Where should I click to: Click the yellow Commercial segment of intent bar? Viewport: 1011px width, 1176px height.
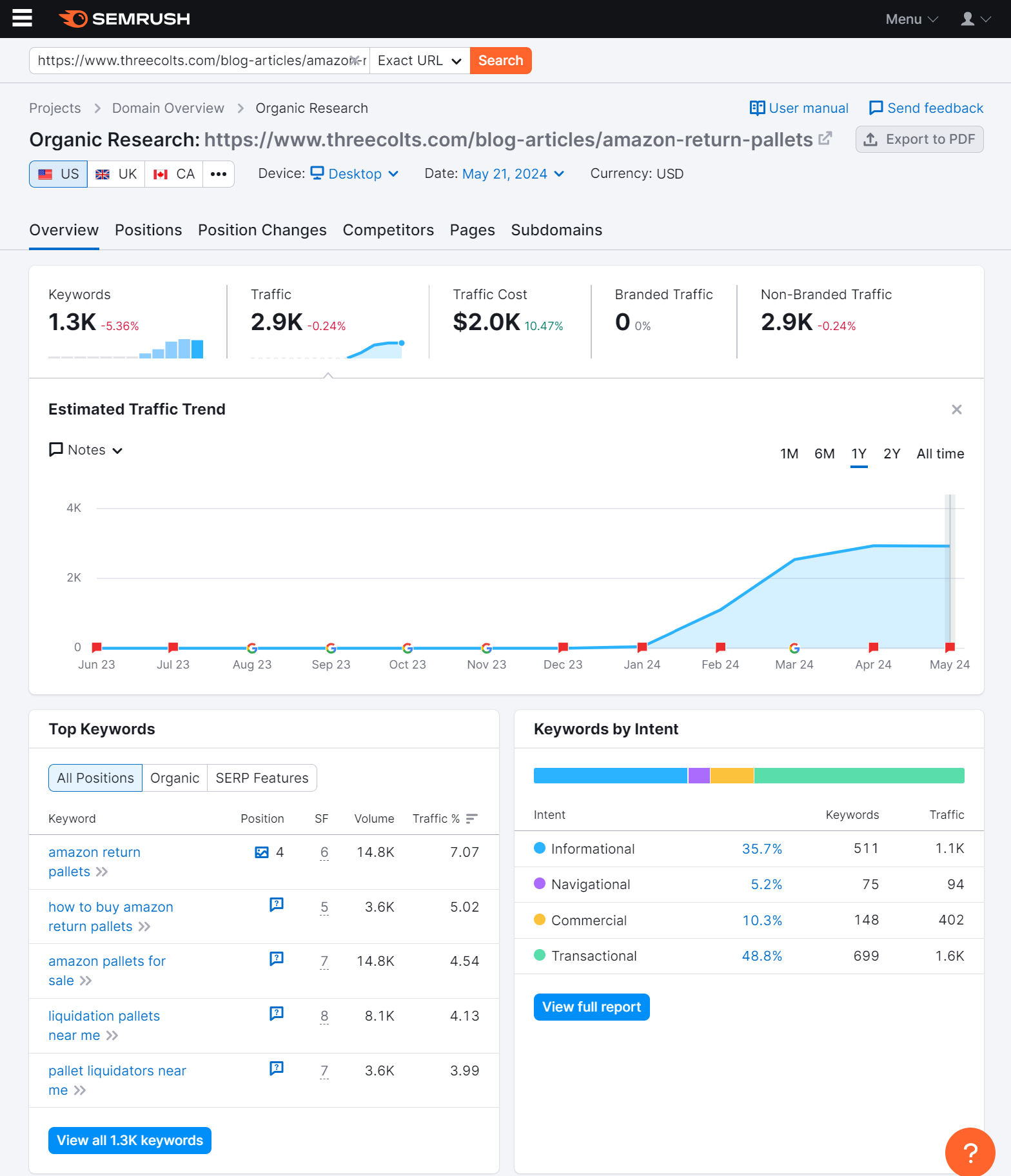732,776
